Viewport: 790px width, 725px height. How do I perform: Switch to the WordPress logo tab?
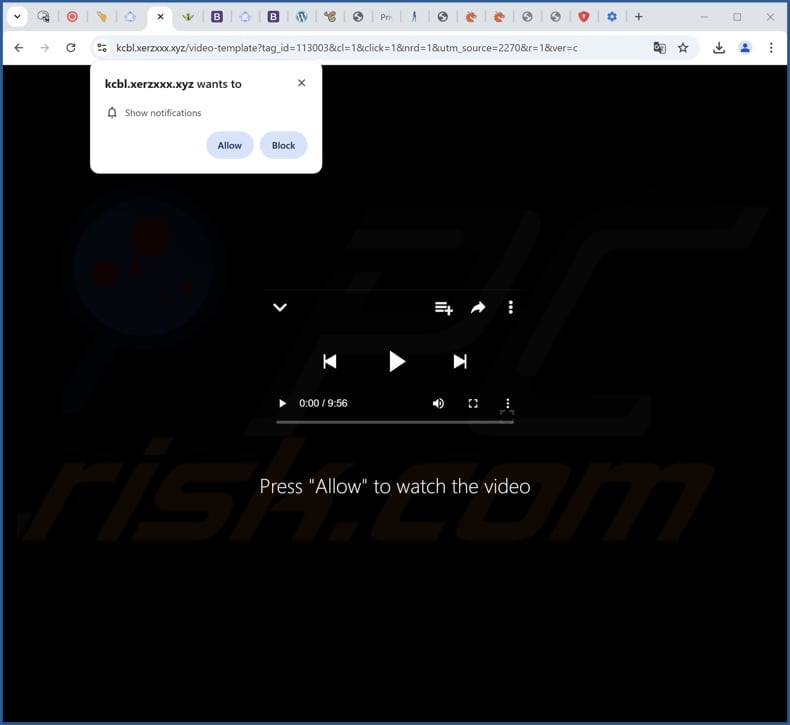(302, 17)
